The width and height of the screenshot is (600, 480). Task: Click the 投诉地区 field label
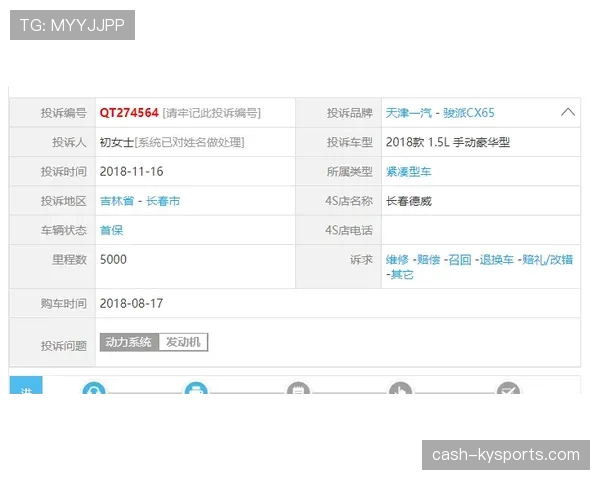tap(64, 201)
